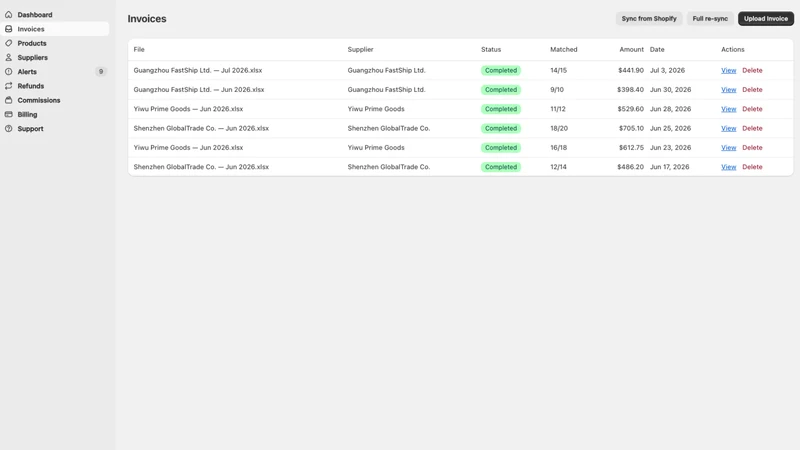Delete the Yiwu Prime Goods $612.75 invoice
The height and width of the screenshot is (450, 800).
point(752,148)
